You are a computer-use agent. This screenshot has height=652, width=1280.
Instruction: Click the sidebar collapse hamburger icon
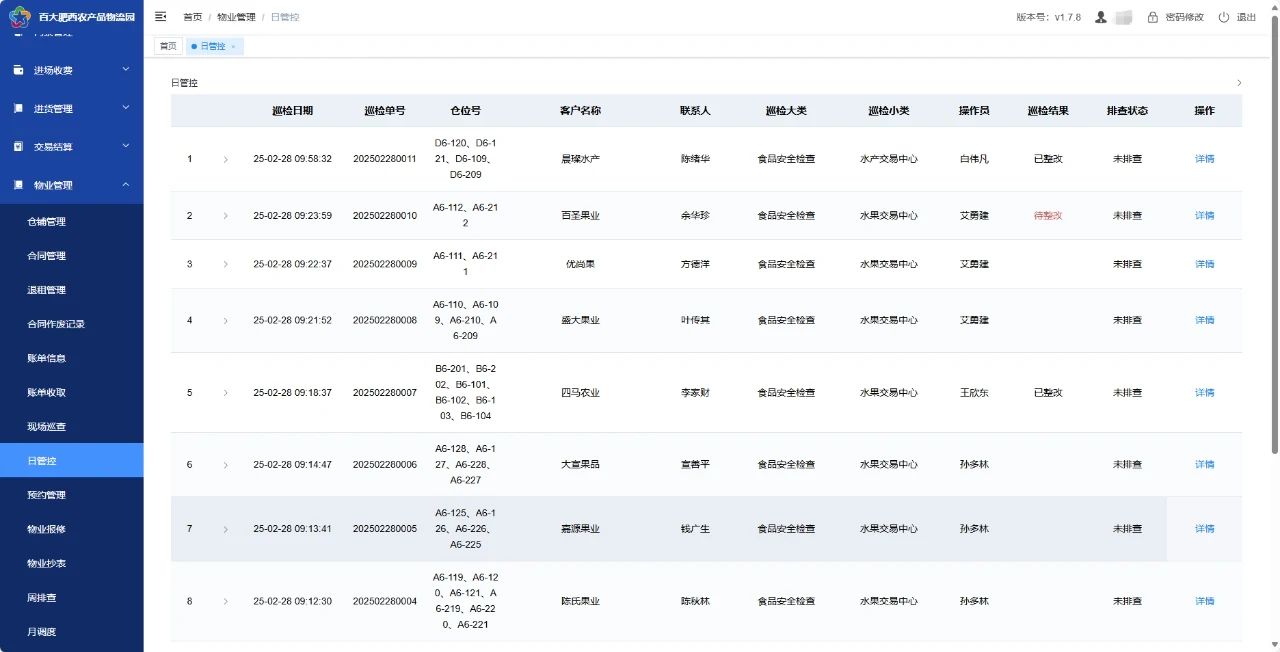(161, 17)
